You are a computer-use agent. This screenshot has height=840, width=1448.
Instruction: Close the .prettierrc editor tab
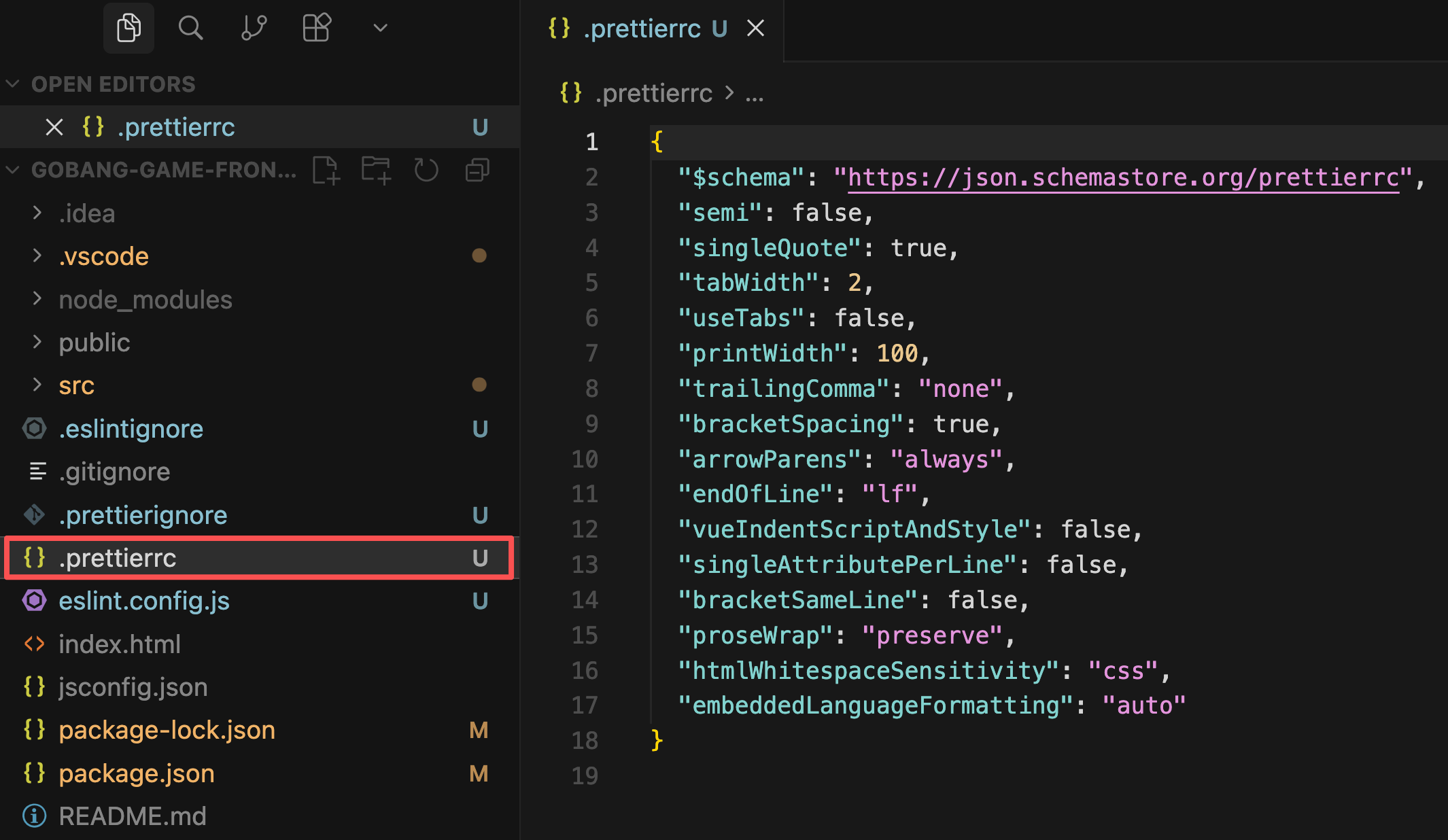pyautogui.click(x=756, y=29)
